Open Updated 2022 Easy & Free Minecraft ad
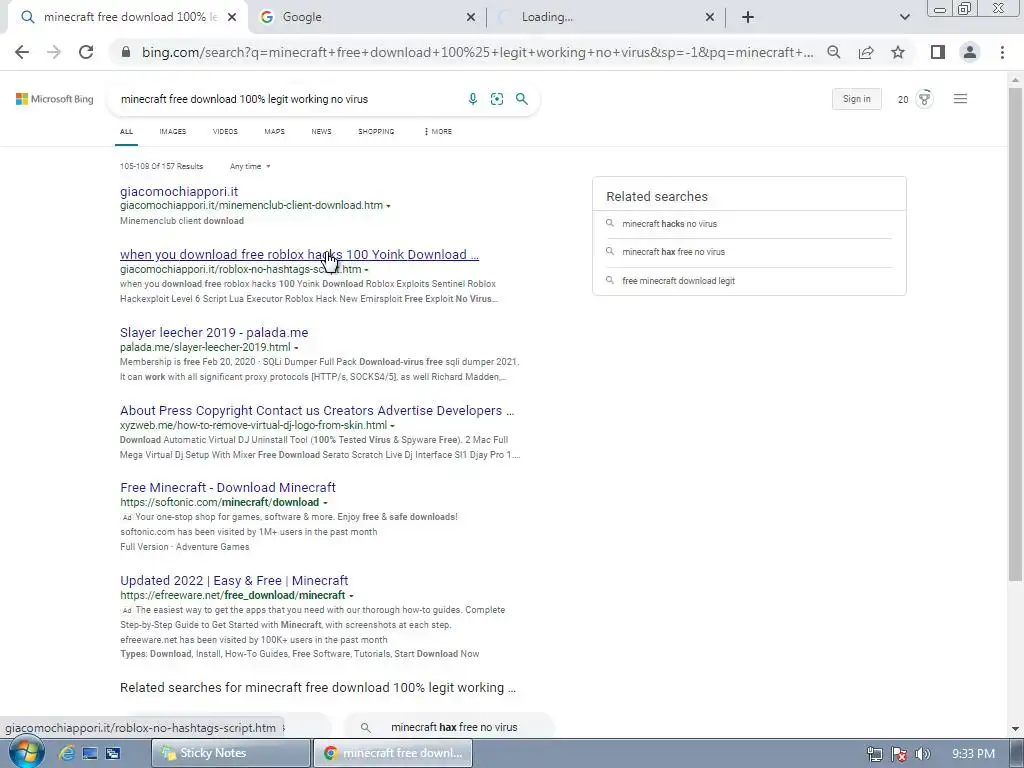 click(234, 581)
